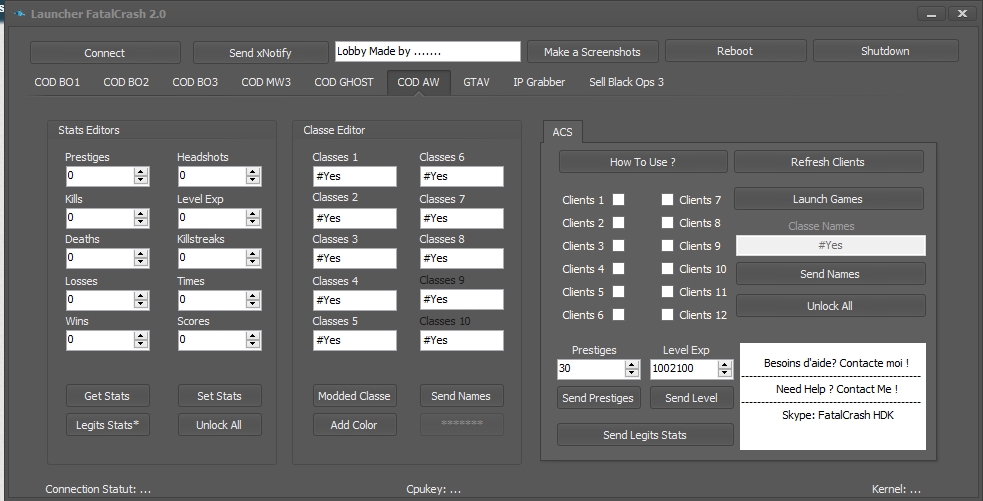This screenshot has width=983, height=501.
Task: Toggle the Clients 9 checkbox
Action: coord(667,246)
